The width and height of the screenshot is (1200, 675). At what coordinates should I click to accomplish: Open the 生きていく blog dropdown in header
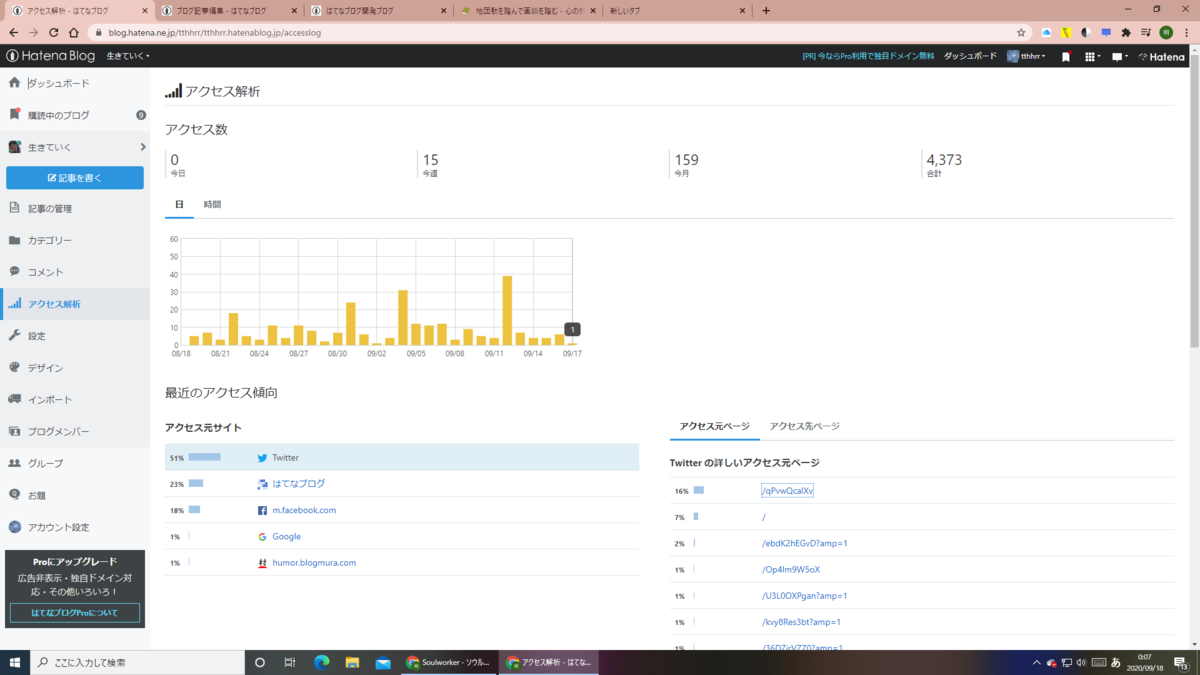[128, 56]
